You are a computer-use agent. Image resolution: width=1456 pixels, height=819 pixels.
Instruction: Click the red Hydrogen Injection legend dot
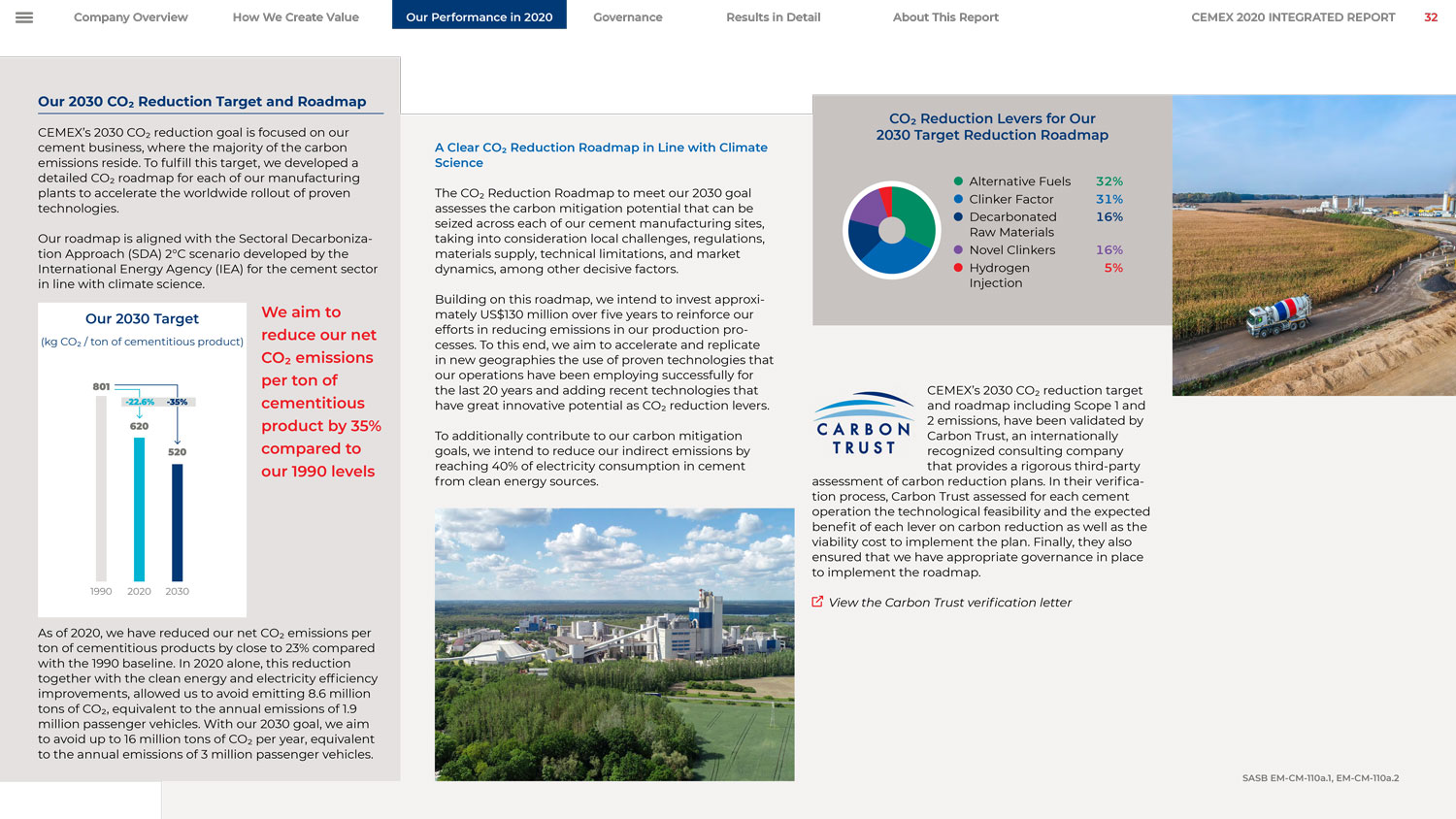point(958,268)
